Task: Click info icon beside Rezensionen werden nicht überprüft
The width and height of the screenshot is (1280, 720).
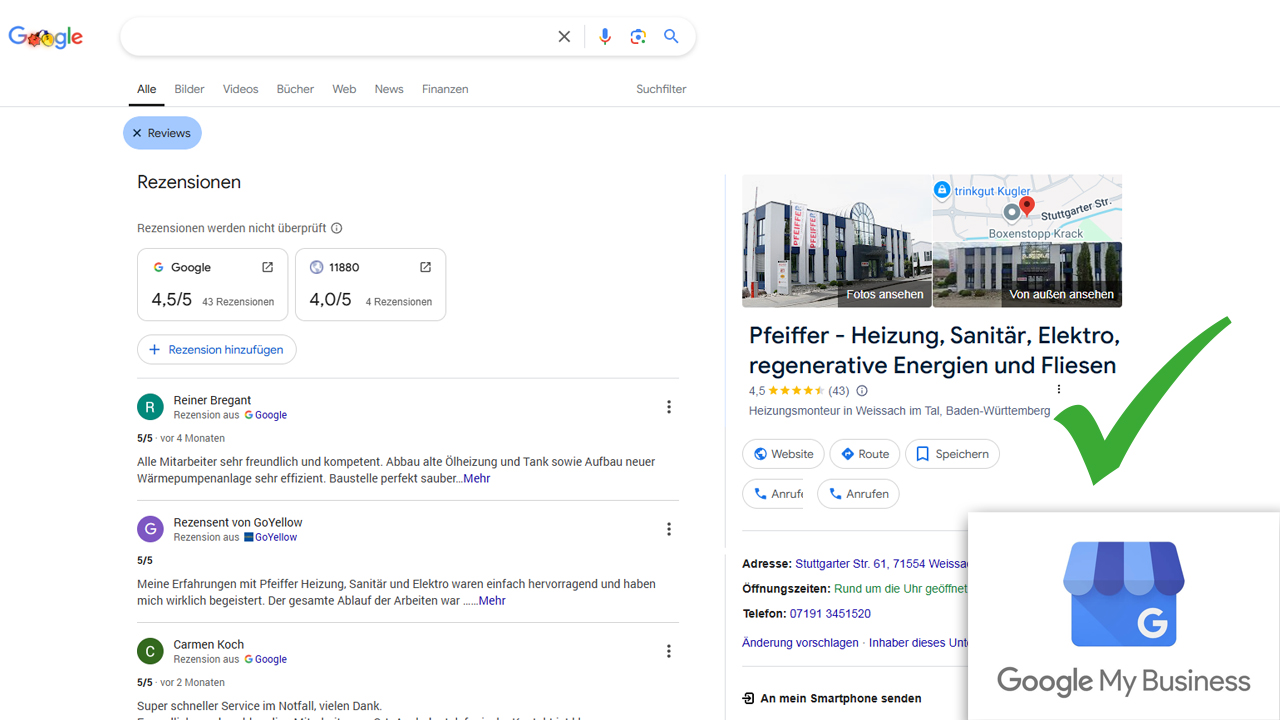Action: (337, 228)
